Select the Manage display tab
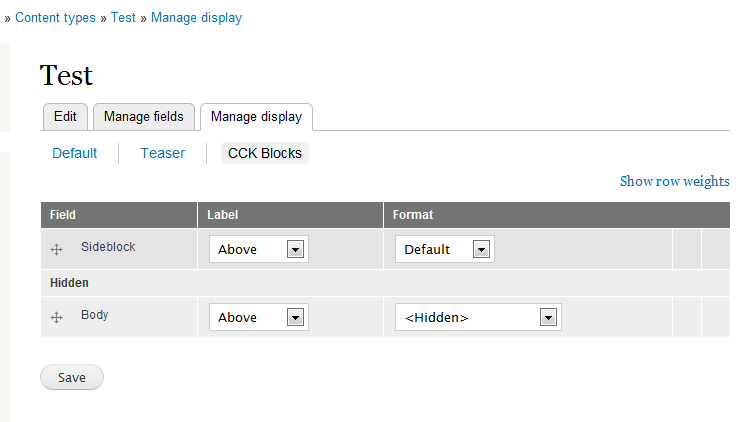The width and height of the screenshot is (754, 422). pyautogui.click(x=256, y=117)
